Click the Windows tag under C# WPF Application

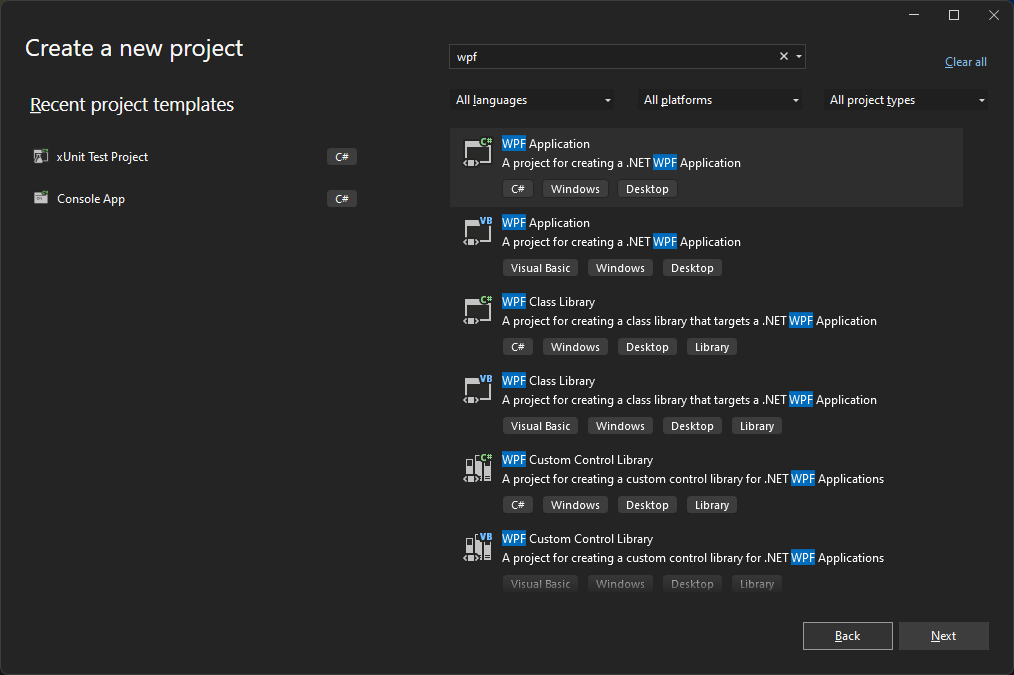point(575,189)
